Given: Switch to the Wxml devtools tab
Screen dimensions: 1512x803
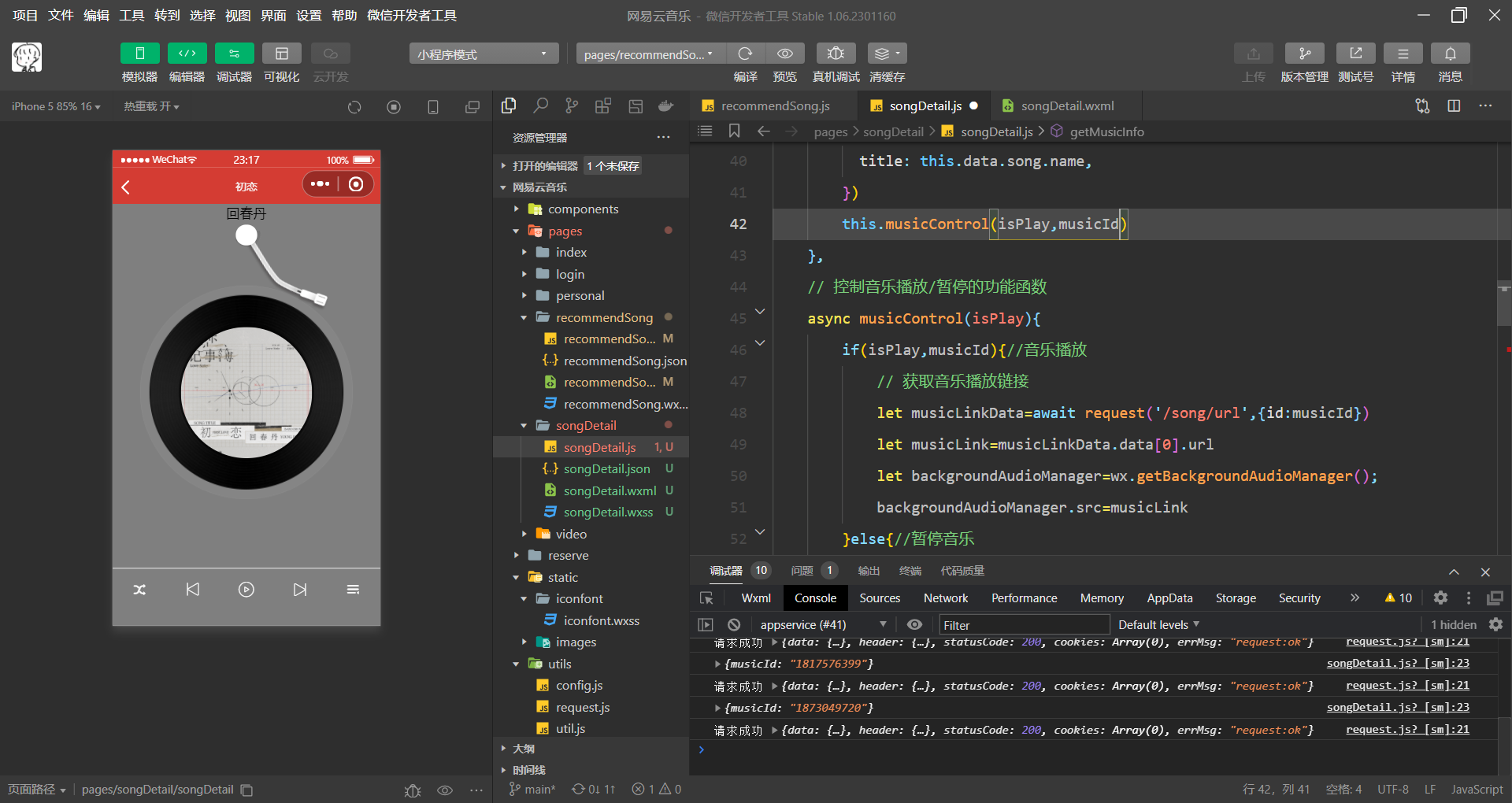Looking at the screenshot, I should pos(756,598).
